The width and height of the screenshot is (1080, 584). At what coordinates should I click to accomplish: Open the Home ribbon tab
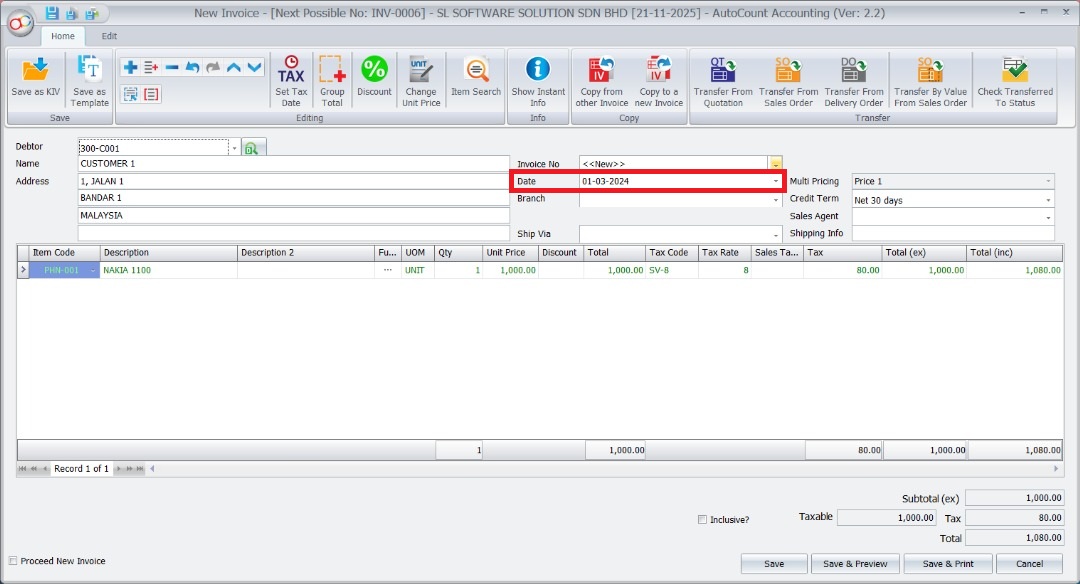pyautogui.click(x=63, y=34)
